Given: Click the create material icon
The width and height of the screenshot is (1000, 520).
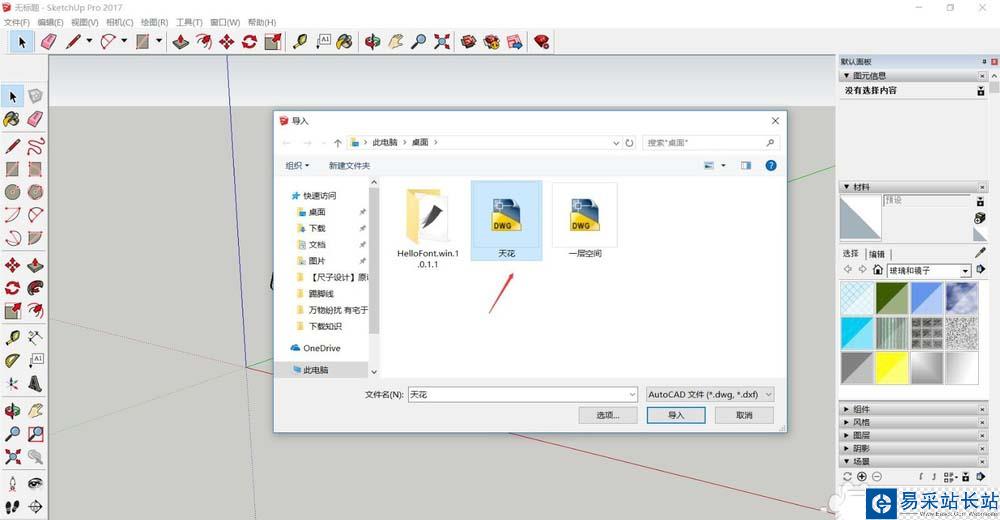Looking at the screenshot, I should [980, 218].
